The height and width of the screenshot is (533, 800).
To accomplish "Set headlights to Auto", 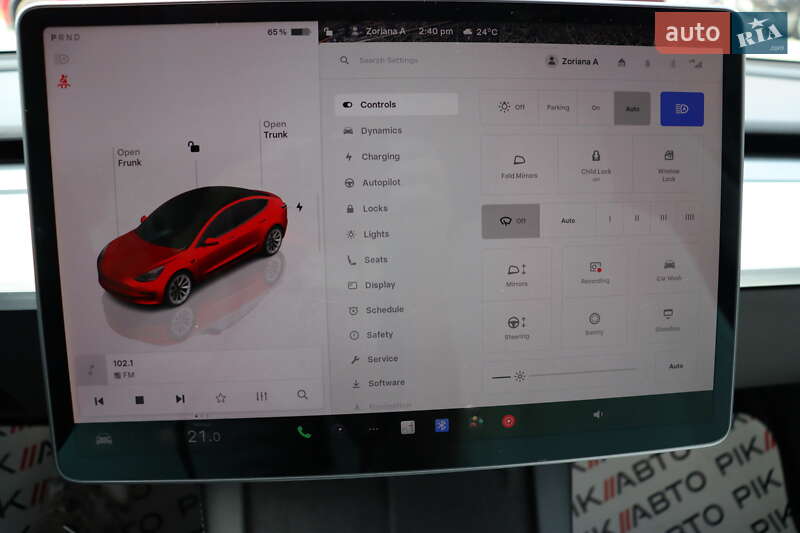I will pos(632,109).
